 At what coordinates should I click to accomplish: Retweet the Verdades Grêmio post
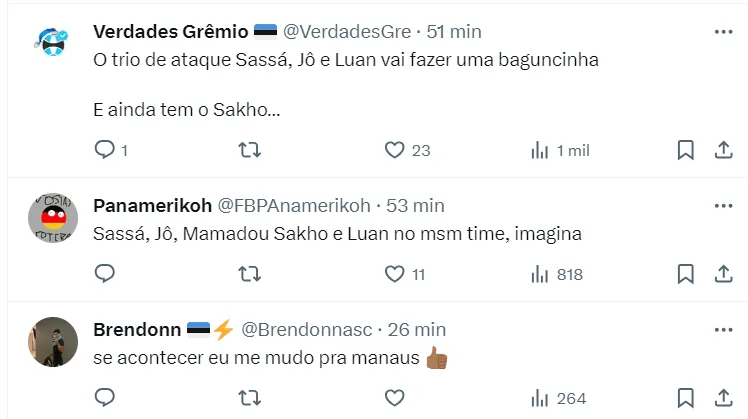(x=250, y=150)
